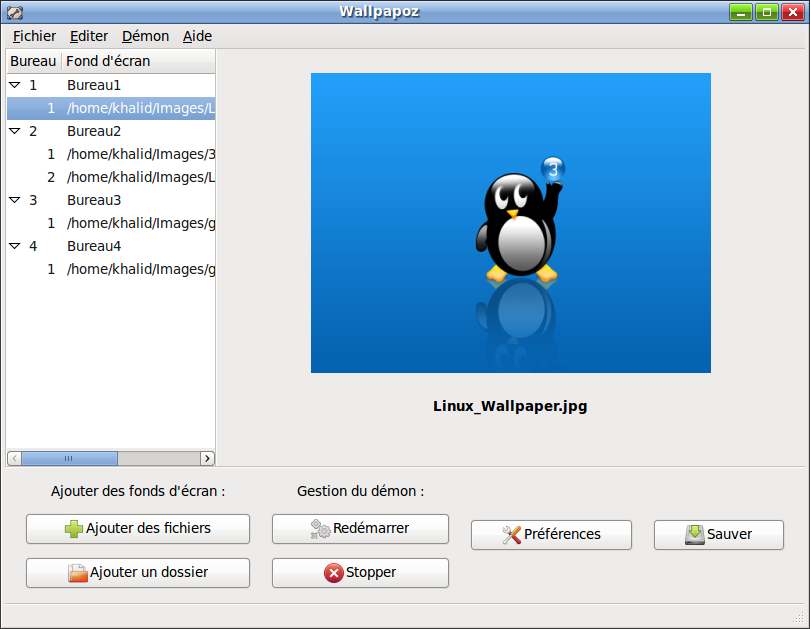Viewport: 810px width, 629px height.
Task: Click the Stopper button label
Action: (x=371, y=572)
